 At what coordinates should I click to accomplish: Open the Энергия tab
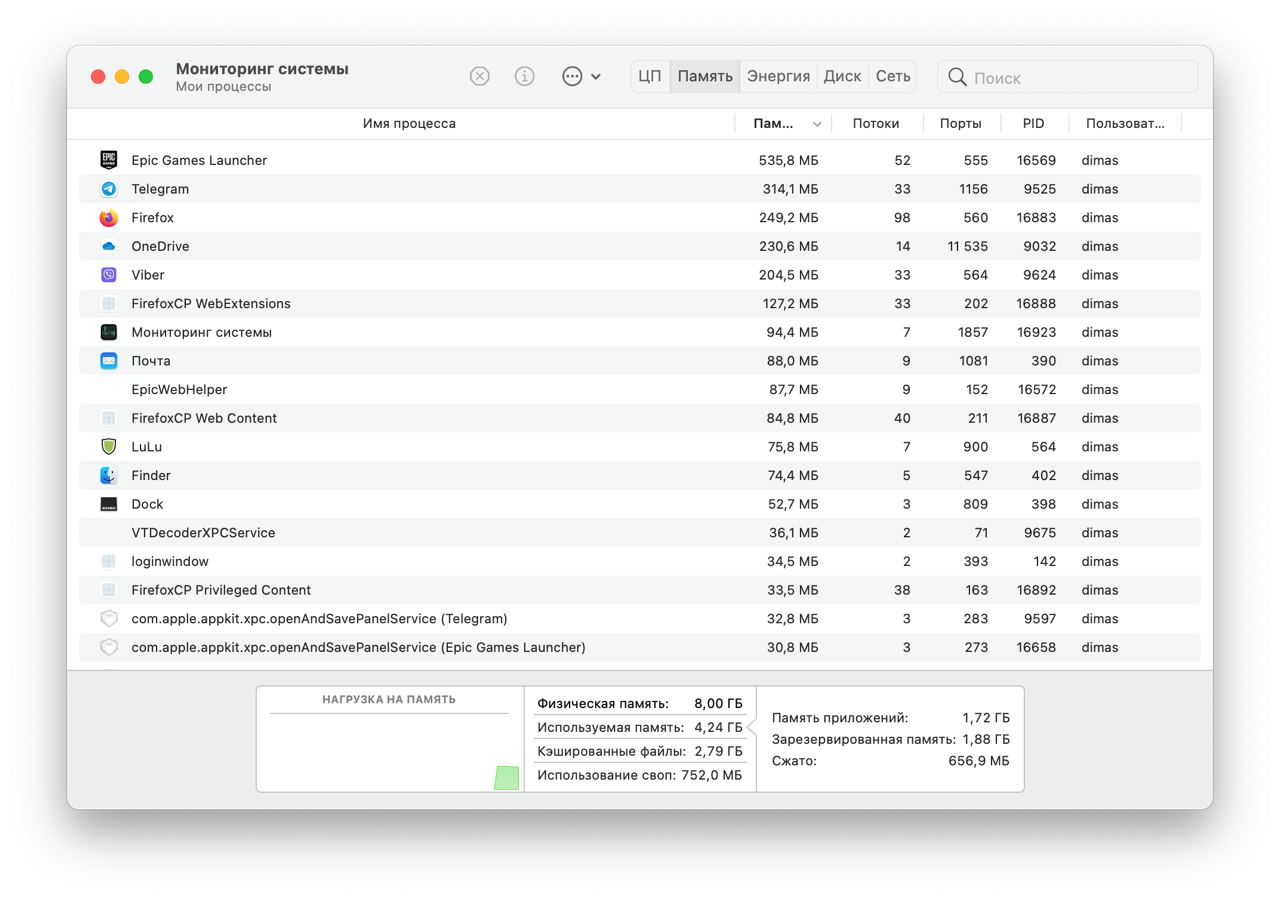point(778,76)
